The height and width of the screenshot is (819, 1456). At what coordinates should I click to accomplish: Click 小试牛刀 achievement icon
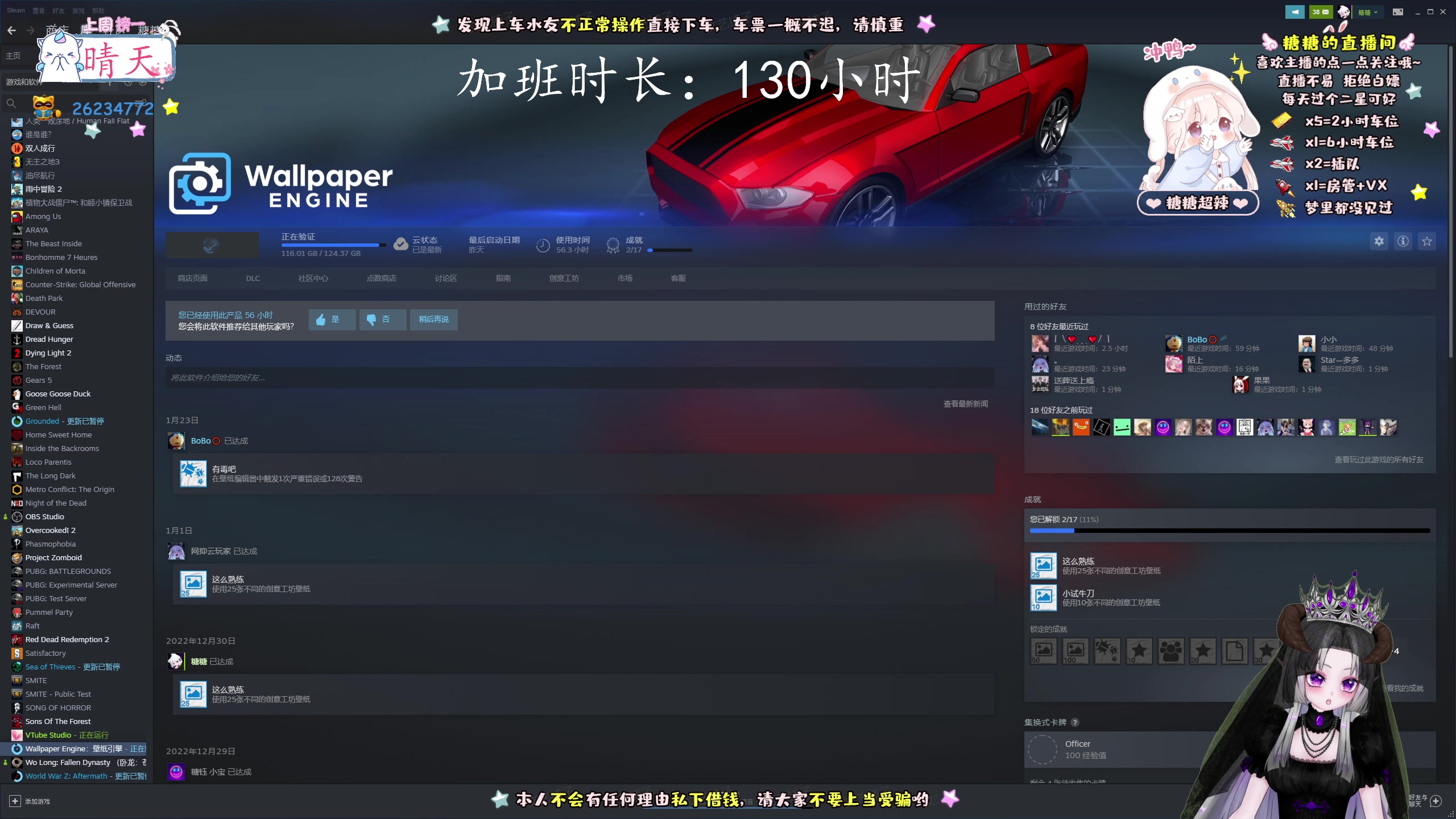coord(1044,598)
